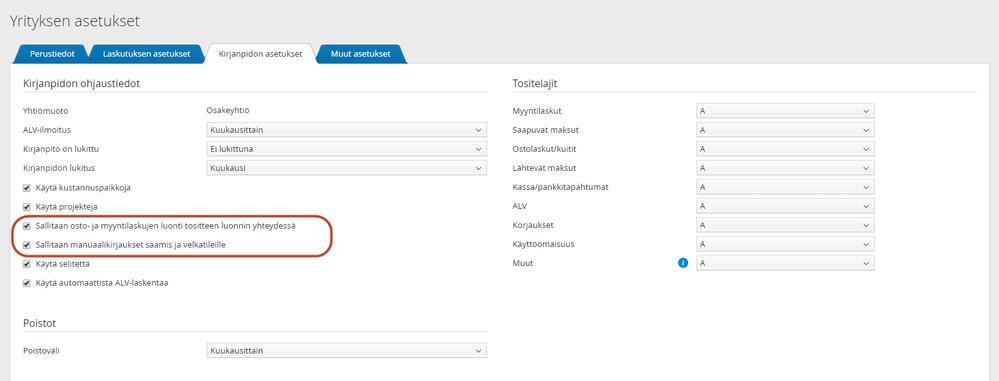Click the Saapuvat maksut label
The width and height of the screenshot is (999, 381).
pos(545,130)
